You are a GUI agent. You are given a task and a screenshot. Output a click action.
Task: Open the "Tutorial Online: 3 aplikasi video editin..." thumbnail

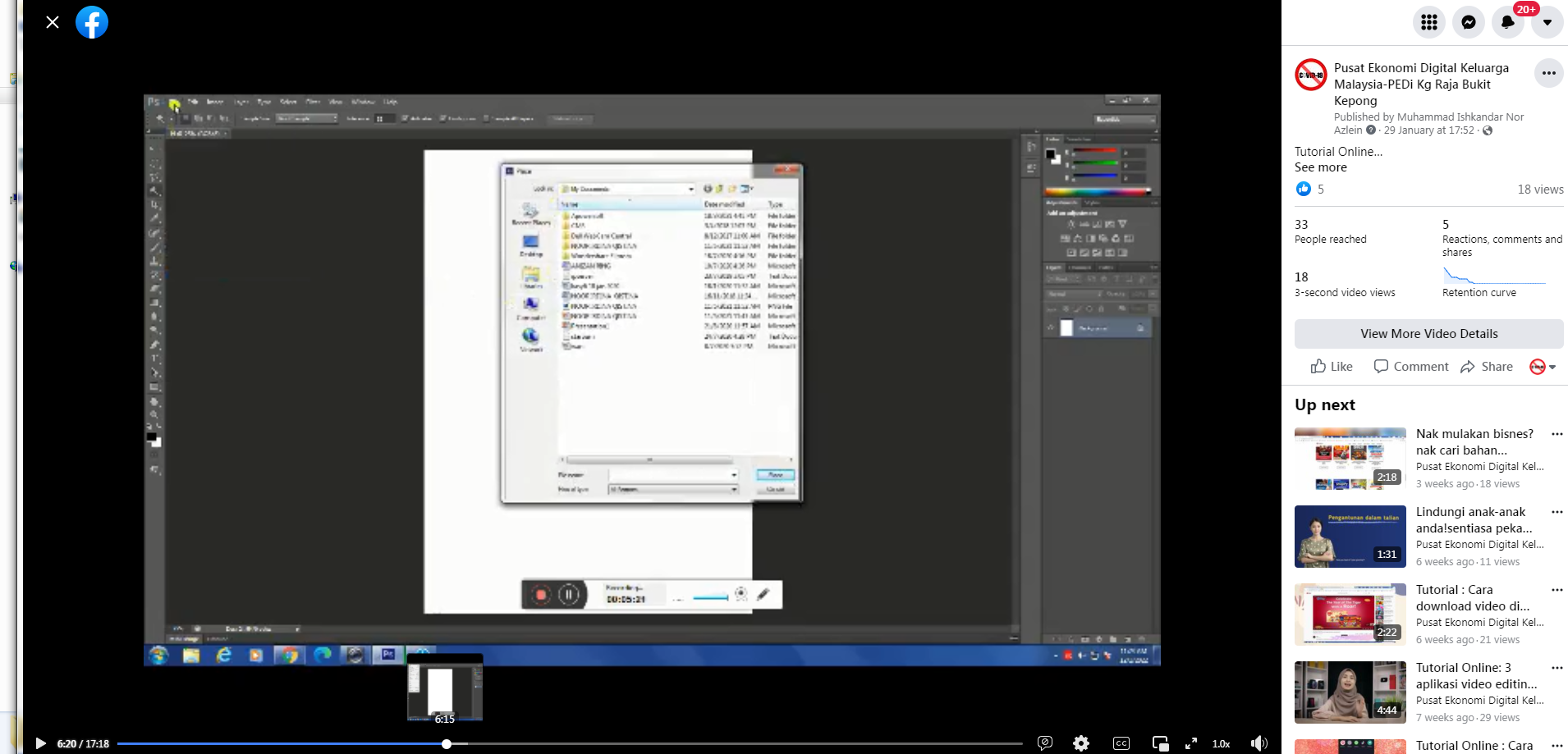pyautogui.click(x=1350, y=692)
